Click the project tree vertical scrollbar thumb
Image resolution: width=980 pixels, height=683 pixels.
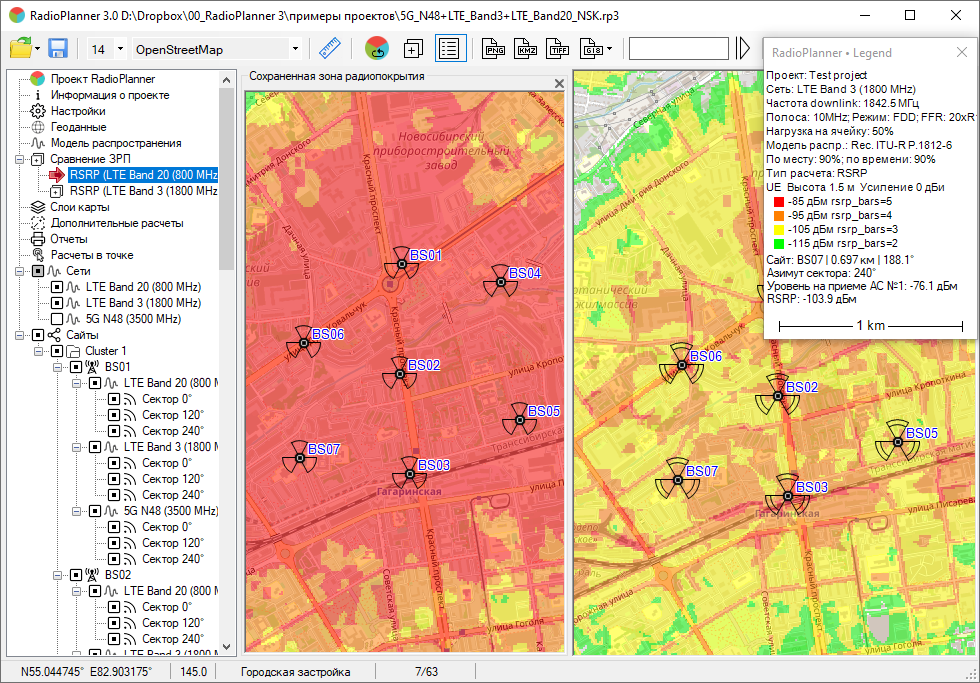pos(227,179)
